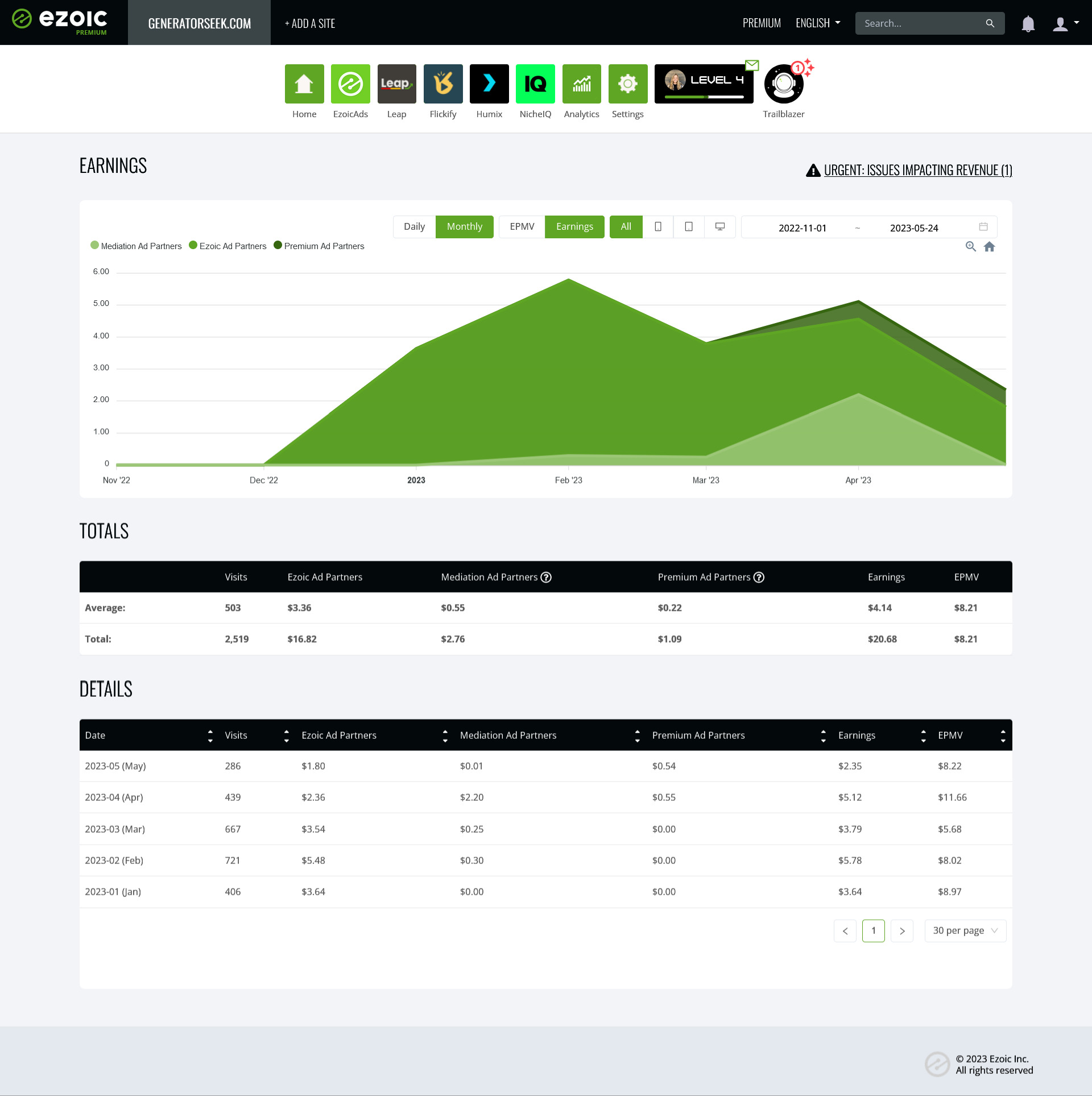
Task: Switch chart metric to EPMV
Action: (522, 227)
